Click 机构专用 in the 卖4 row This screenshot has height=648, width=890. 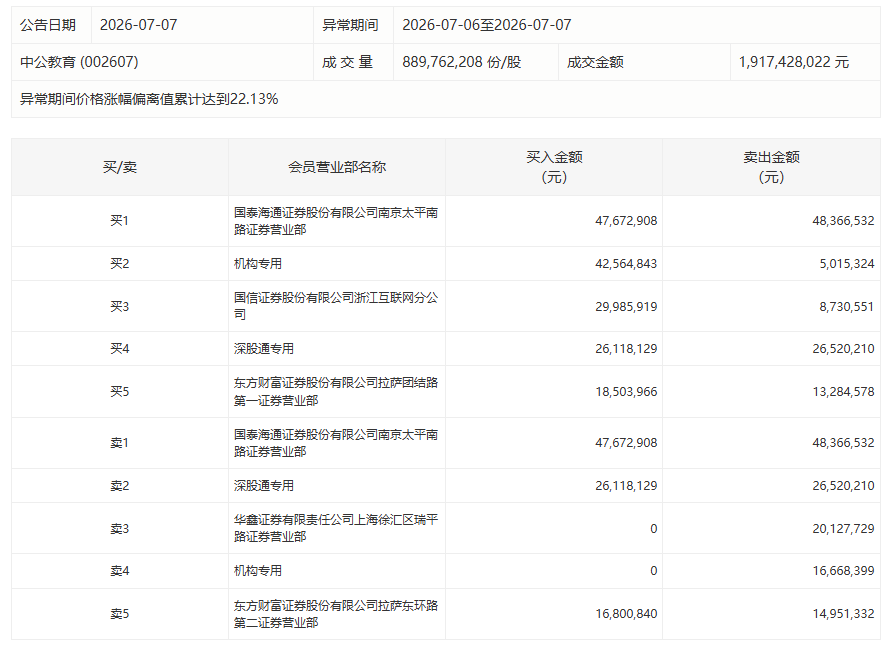258,570
